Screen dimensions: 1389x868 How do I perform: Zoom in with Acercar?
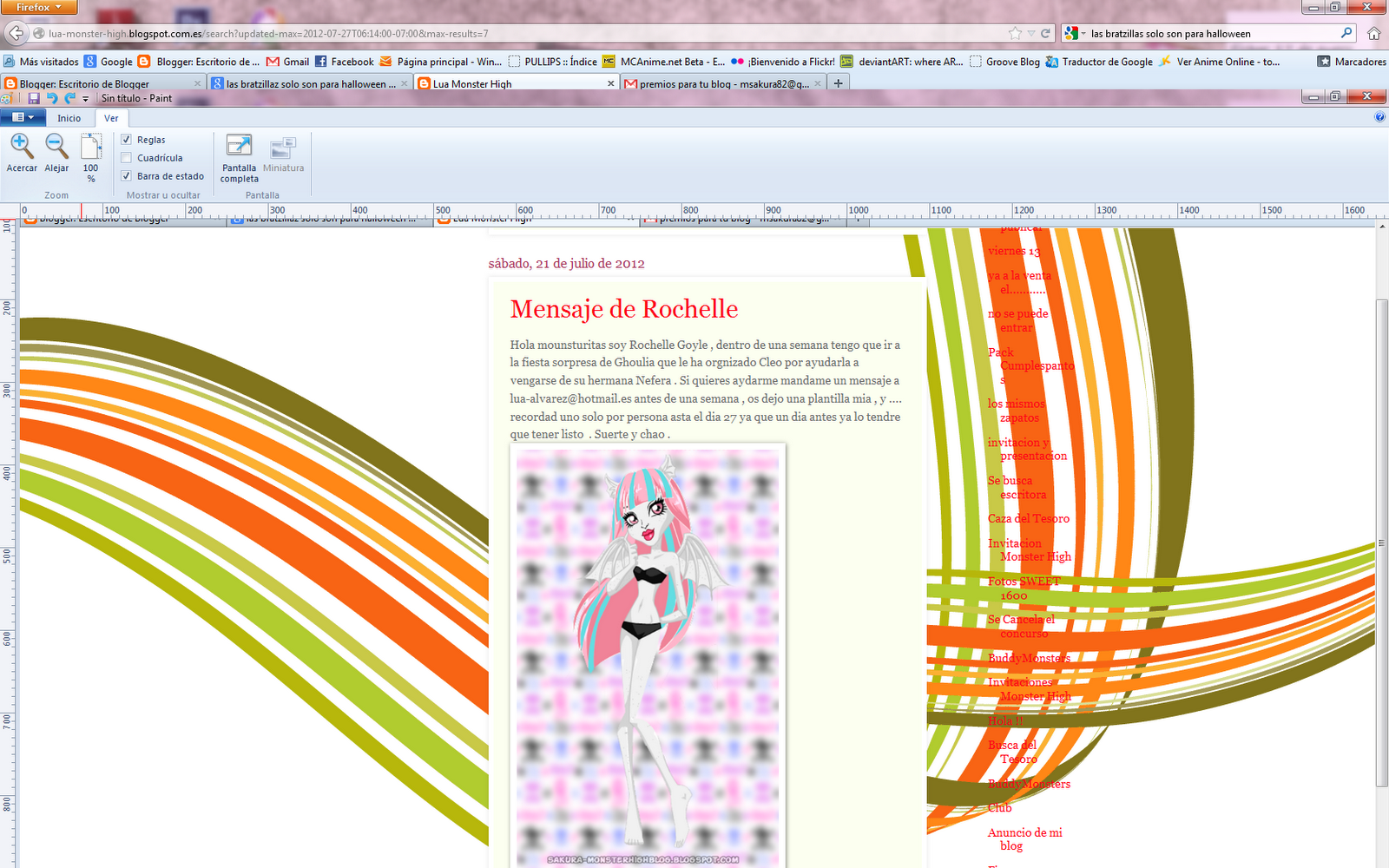point(22,154)
